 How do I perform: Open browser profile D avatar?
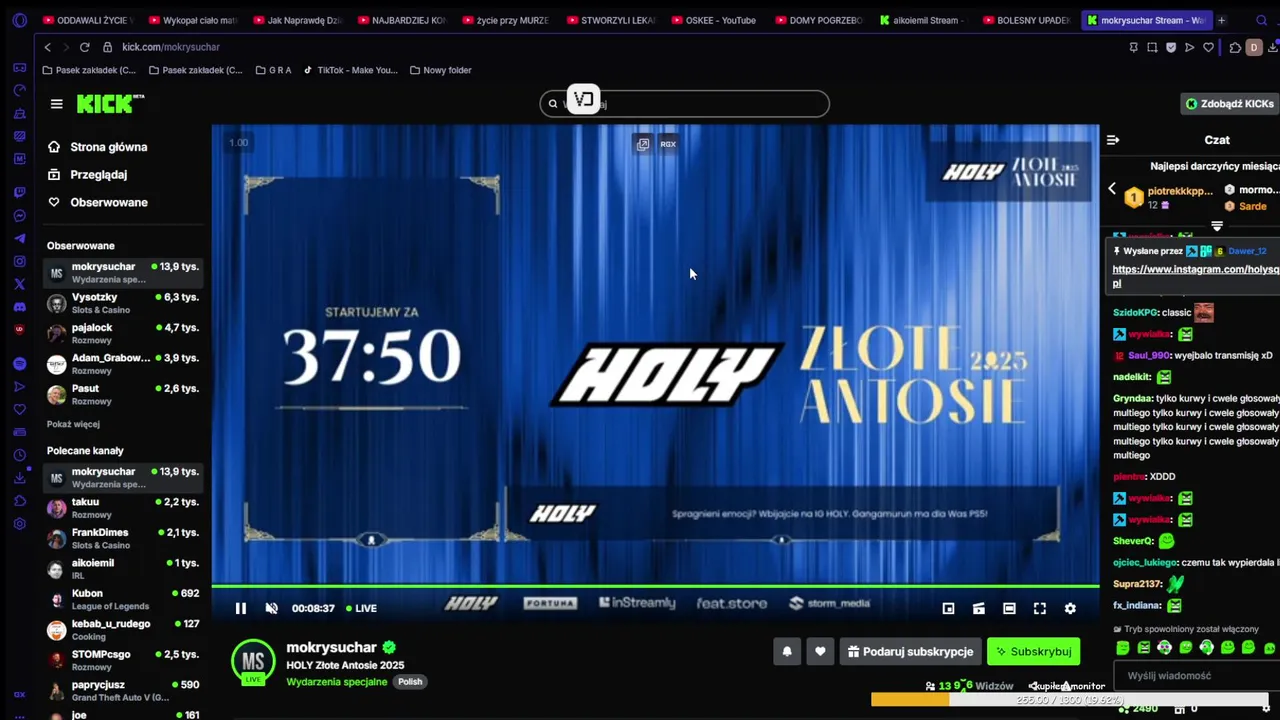point(1254,47)
